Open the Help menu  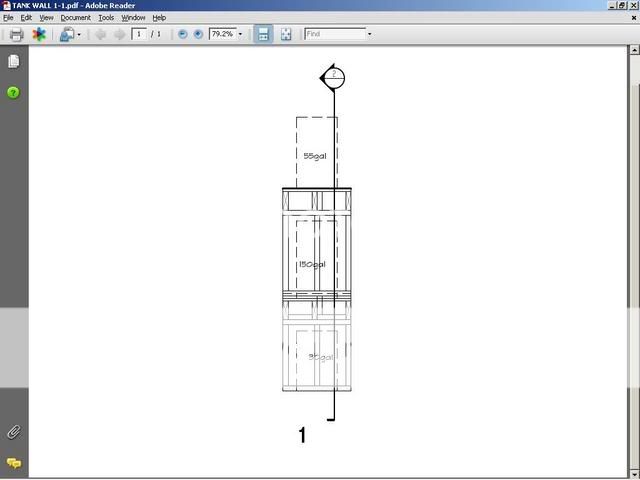pyautogui.click(x=159, y=18)
